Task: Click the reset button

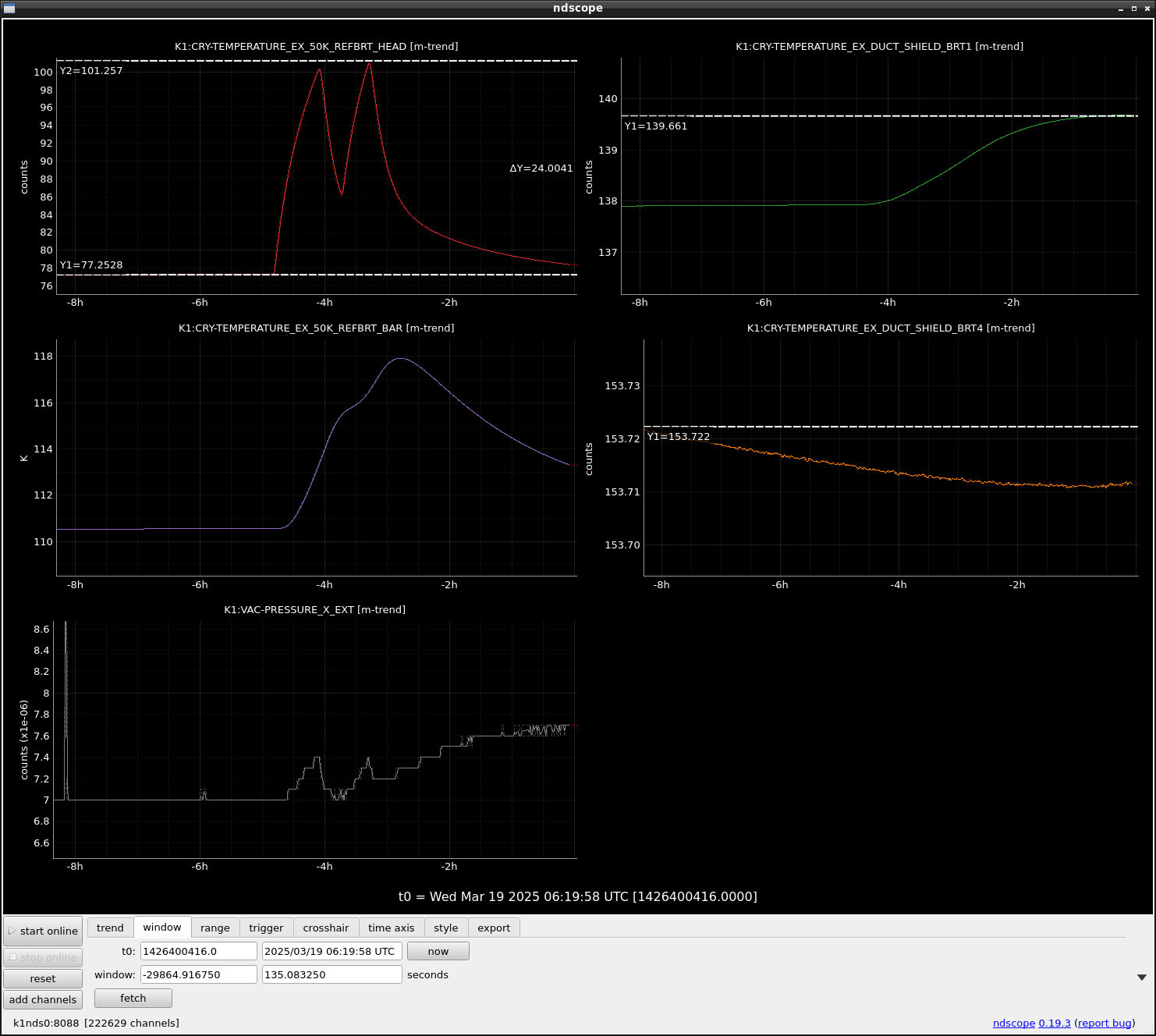Action: click(x=43, y=978)
